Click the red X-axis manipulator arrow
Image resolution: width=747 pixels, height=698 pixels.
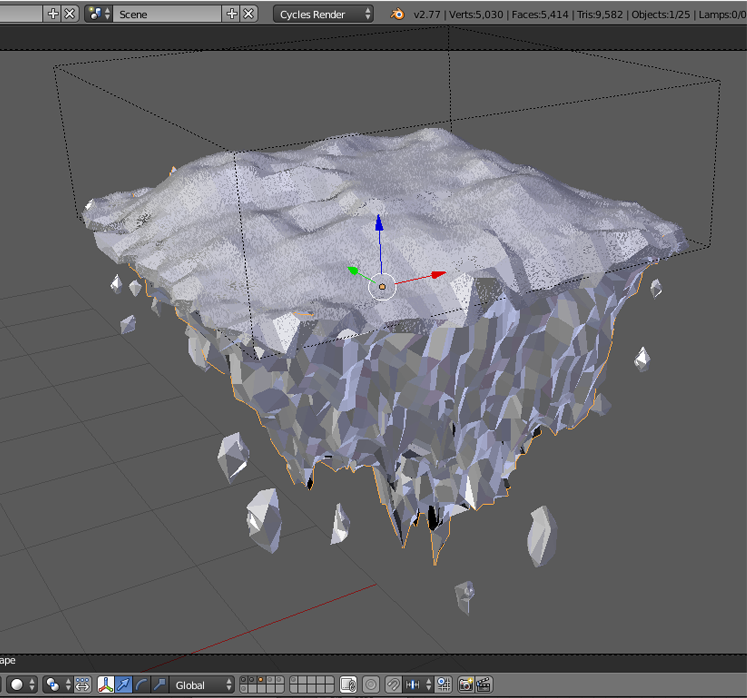pyautogui.click(x=439, y=274)
